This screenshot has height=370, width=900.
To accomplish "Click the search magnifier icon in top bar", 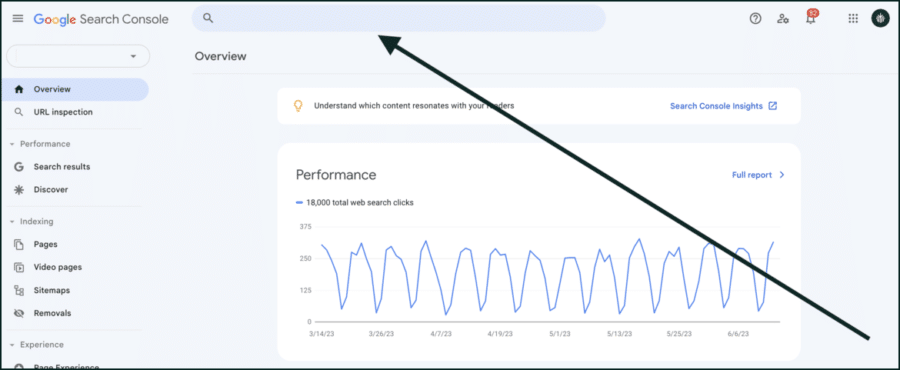I will click(208, 18).
